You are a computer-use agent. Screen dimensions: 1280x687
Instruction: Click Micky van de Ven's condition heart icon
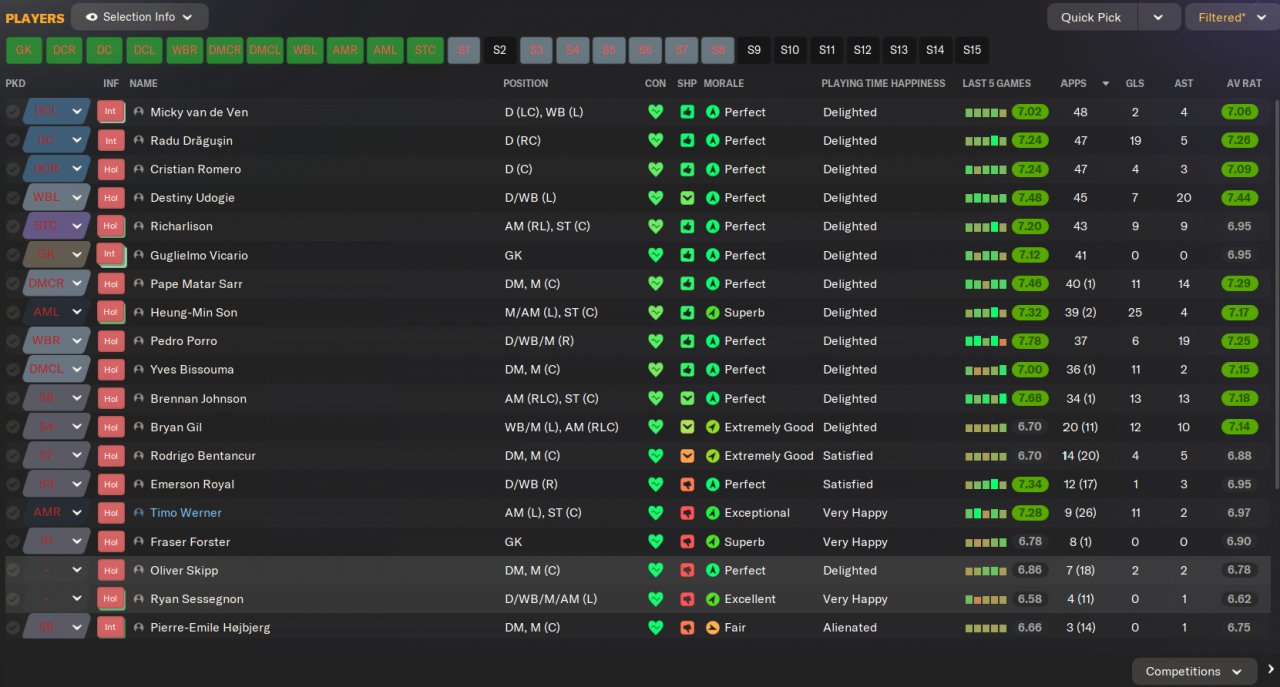tap(655, 112)
